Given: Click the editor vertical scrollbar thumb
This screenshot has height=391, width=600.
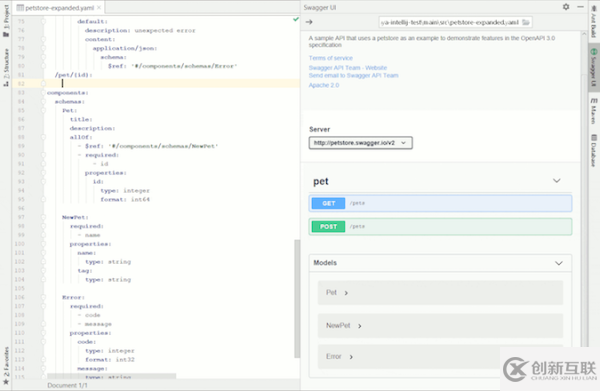Looking at the screenshot, I should coord(297,298).
